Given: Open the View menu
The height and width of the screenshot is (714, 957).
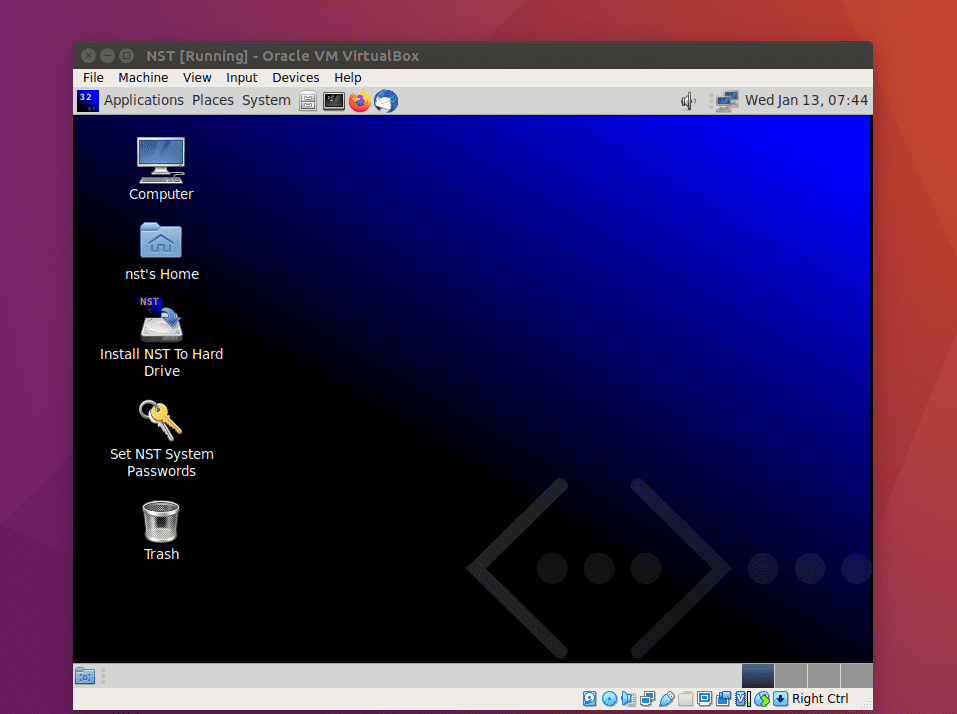Looking at the screenshot, I should point(197,78).
